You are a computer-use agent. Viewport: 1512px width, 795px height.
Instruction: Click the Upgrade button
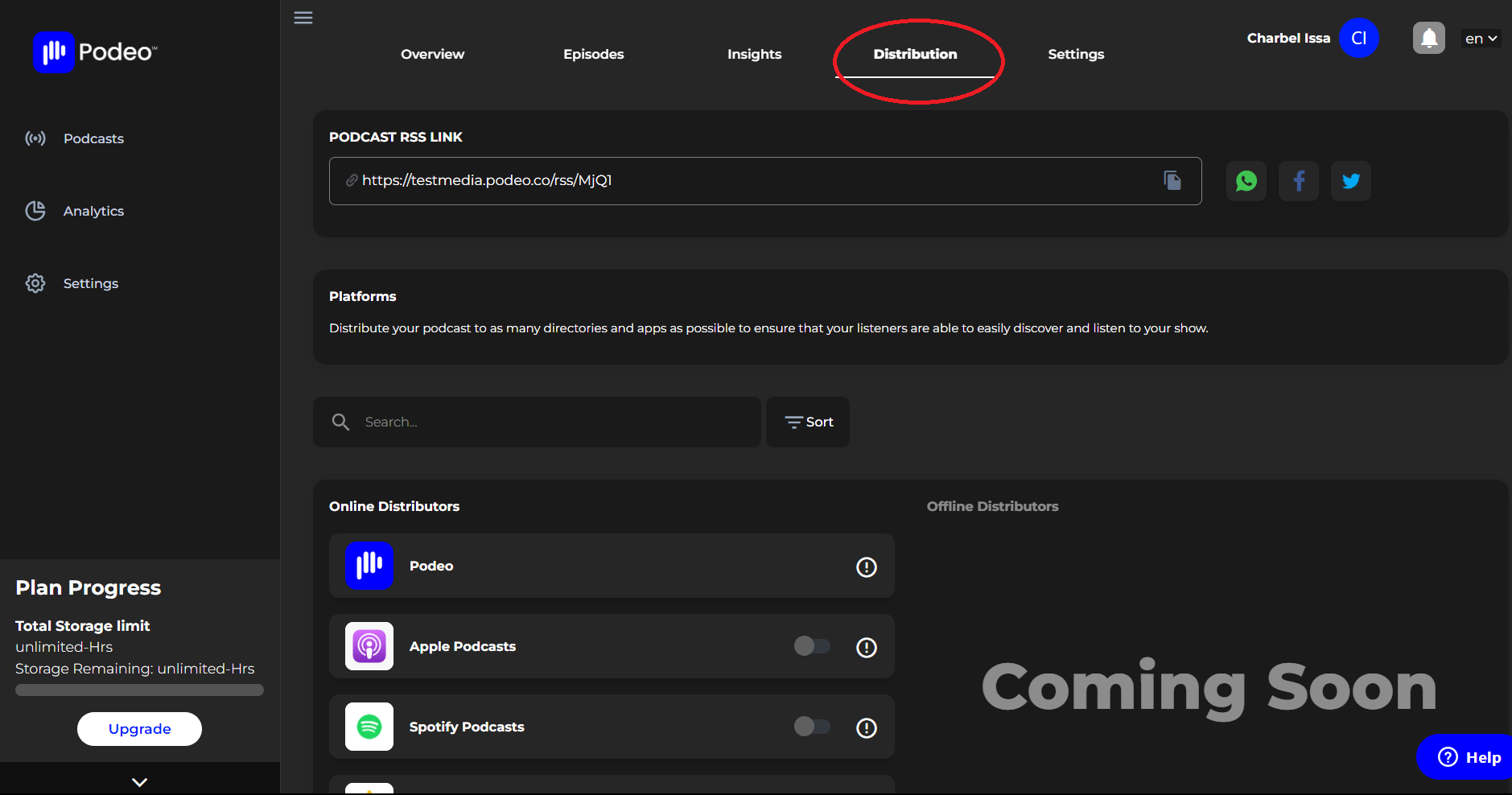pyautogui.click(x=139, y=729)
